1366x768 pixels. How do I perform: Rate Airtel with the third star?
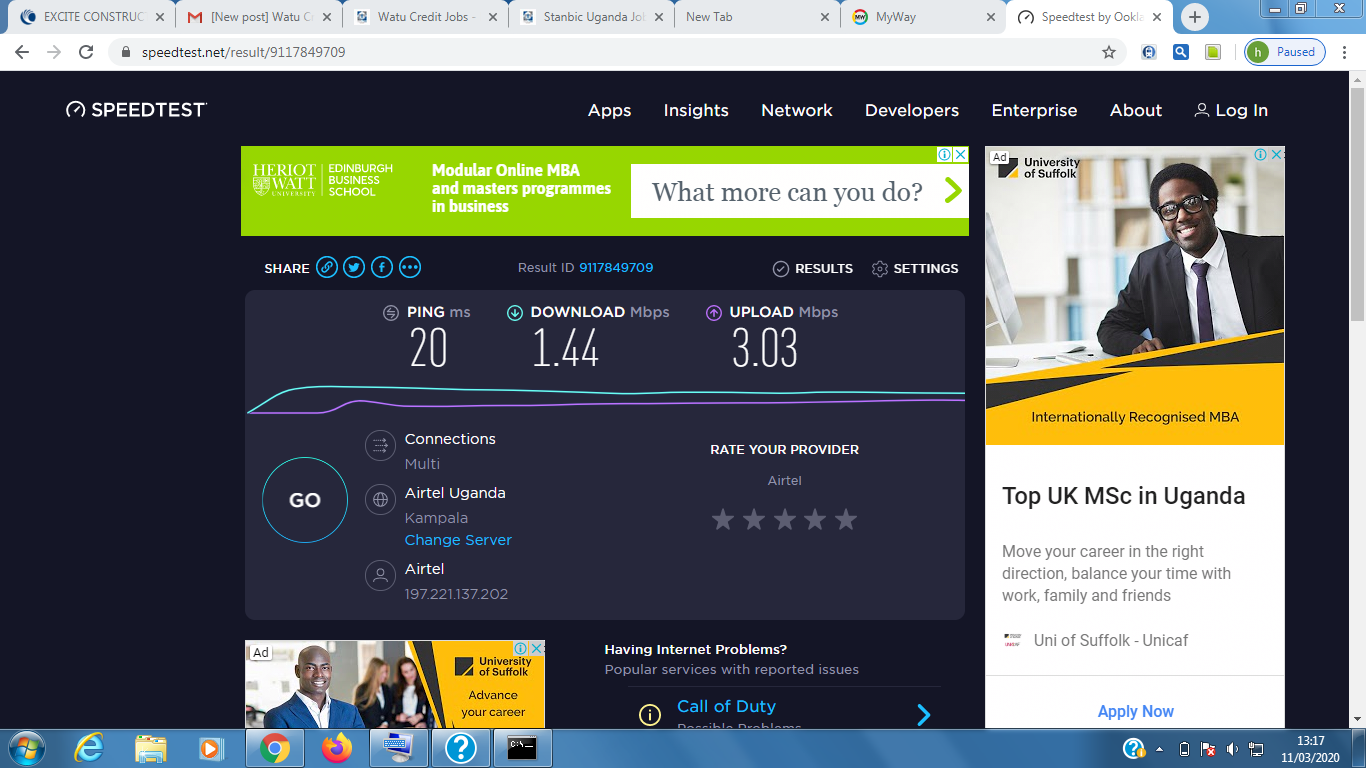coord(784,519)
